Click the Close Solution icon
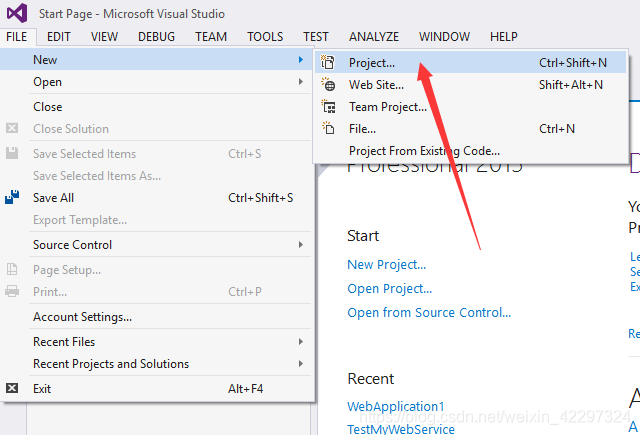Image resolution: width=640 pixels, height=435 pixels. pyautogui.click(x=12, y=128)
